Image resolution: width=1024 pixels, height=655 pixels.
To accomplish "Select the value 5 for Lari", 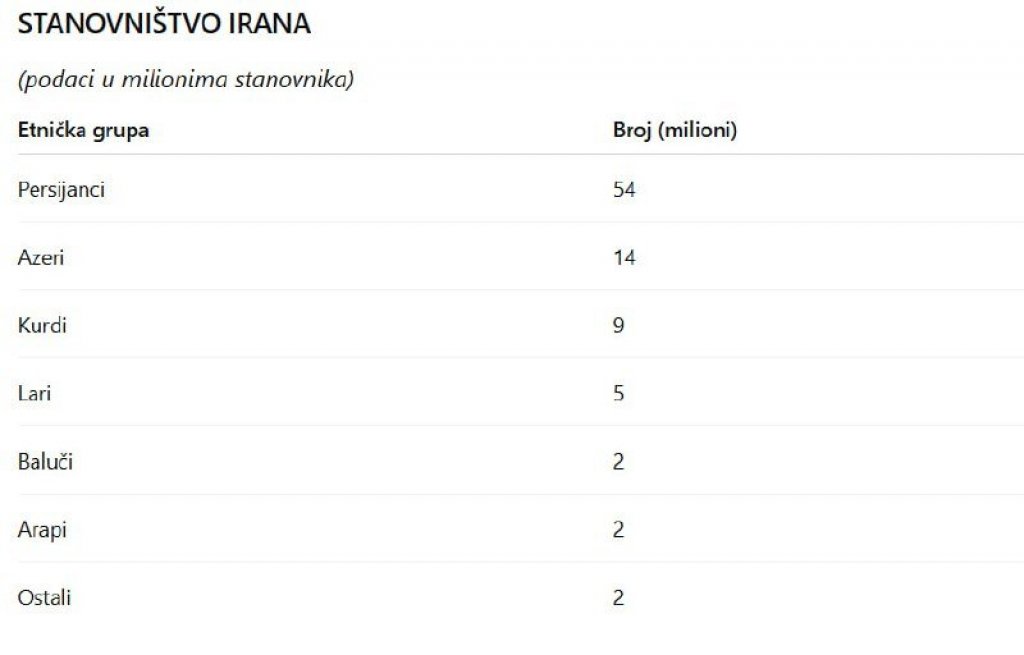I will (x=619, y=393).
